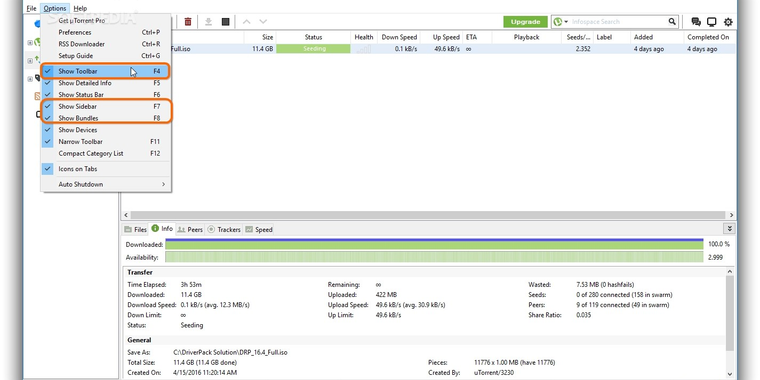Screen dimensions: 760x380
Task: Click the health bars icon in torrent row
Action: tap(364, 49)
